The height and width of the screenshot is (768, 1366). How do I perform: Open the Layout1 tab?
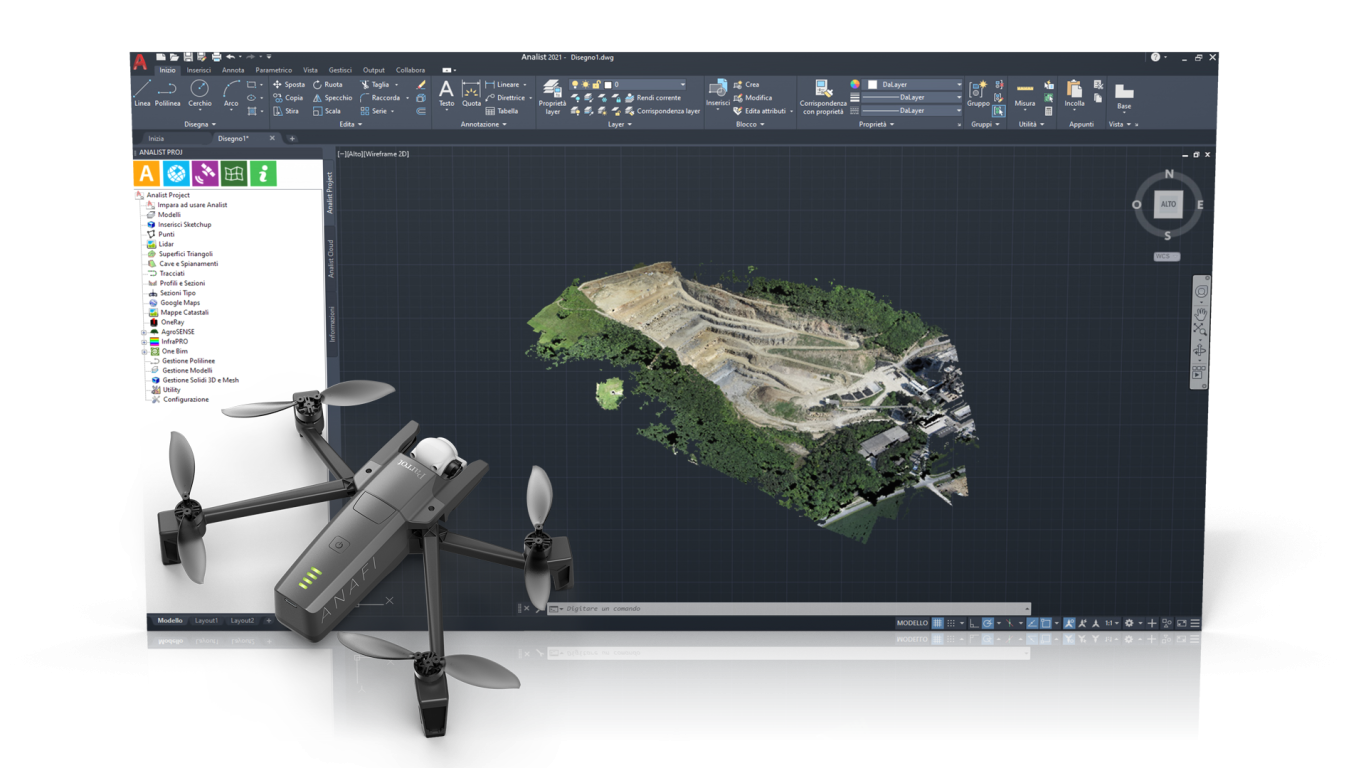click(206, 621)
